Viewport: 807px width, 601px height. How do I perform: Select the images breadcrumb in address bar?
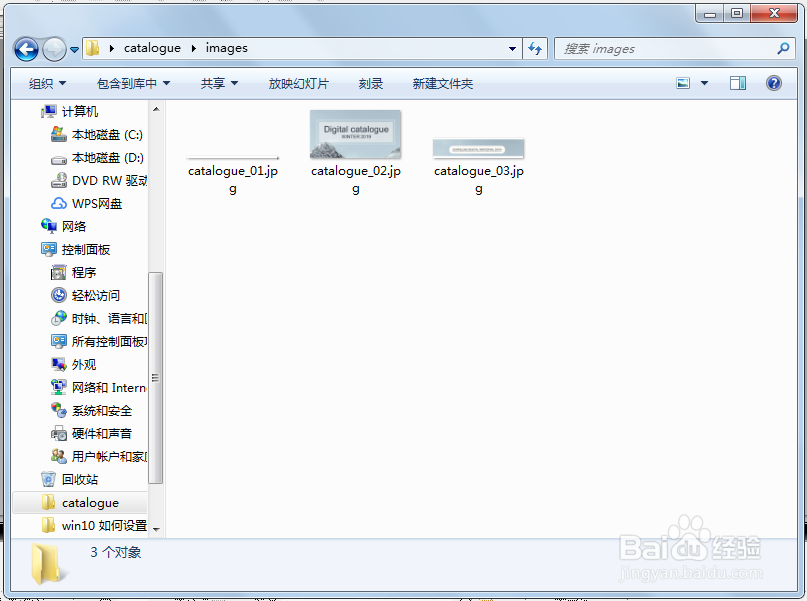point(226,48)
